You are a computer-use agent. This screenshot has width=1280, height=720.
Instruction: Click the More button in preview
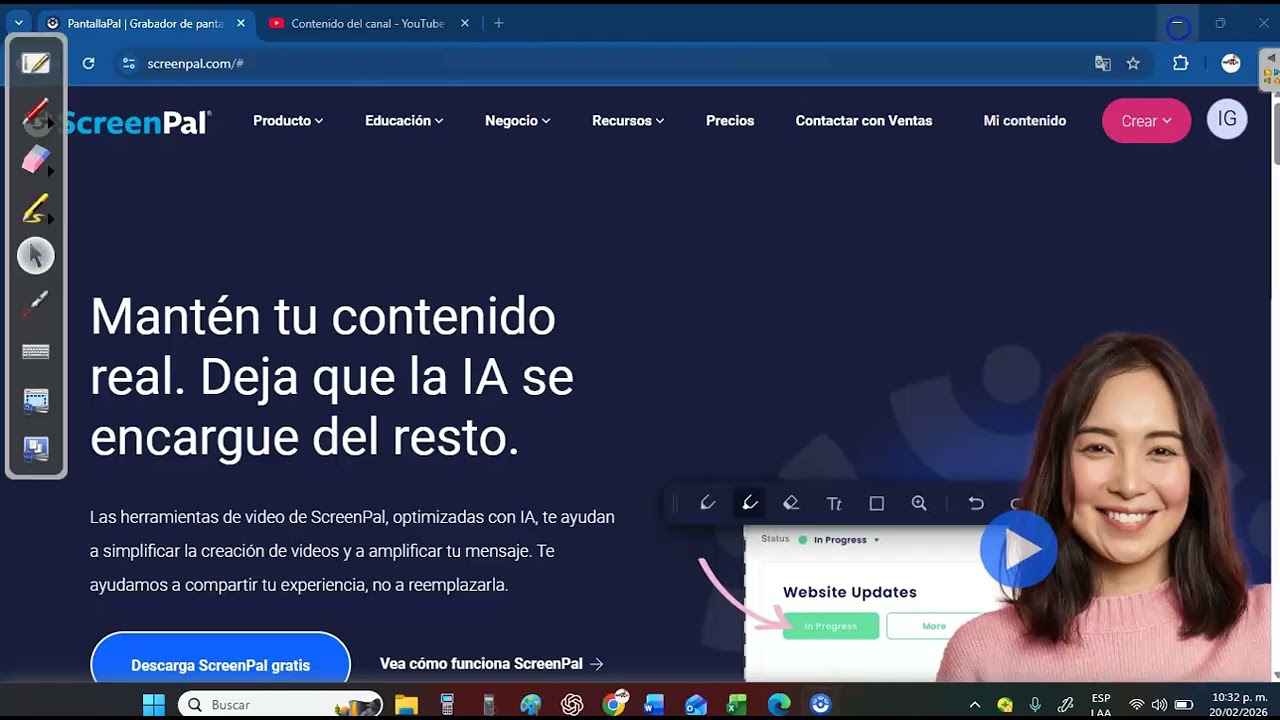(x=934, y=626)
